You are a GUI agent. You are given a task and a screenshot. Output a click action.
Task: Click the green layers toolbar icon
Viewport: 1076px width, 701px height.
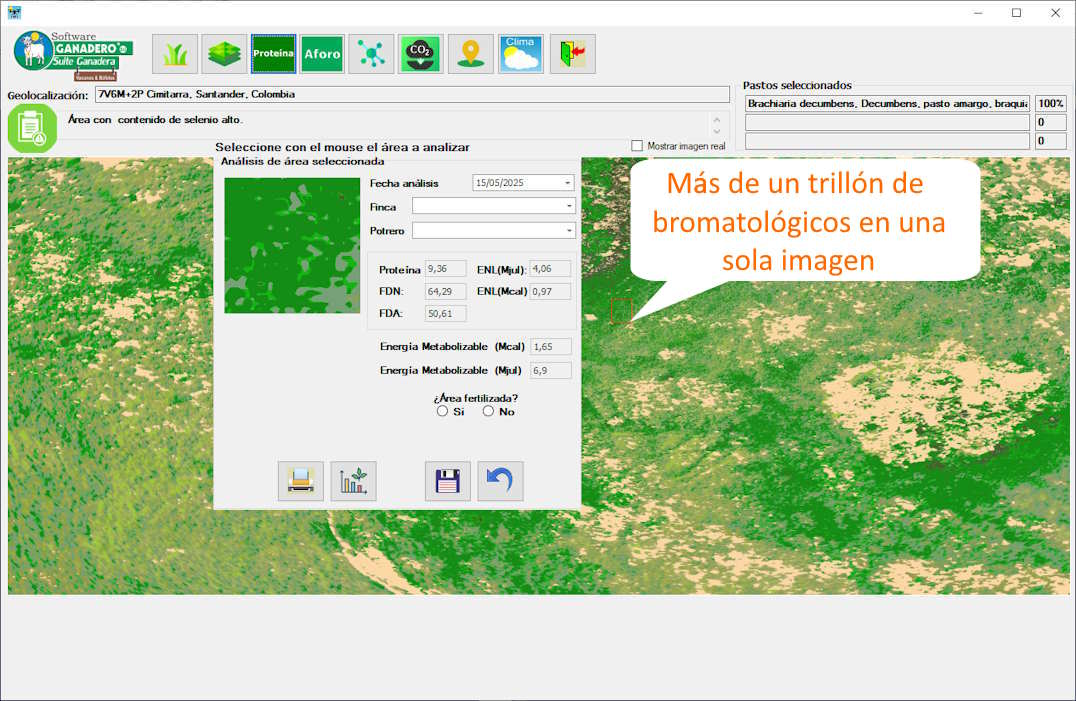pos(224,54)
